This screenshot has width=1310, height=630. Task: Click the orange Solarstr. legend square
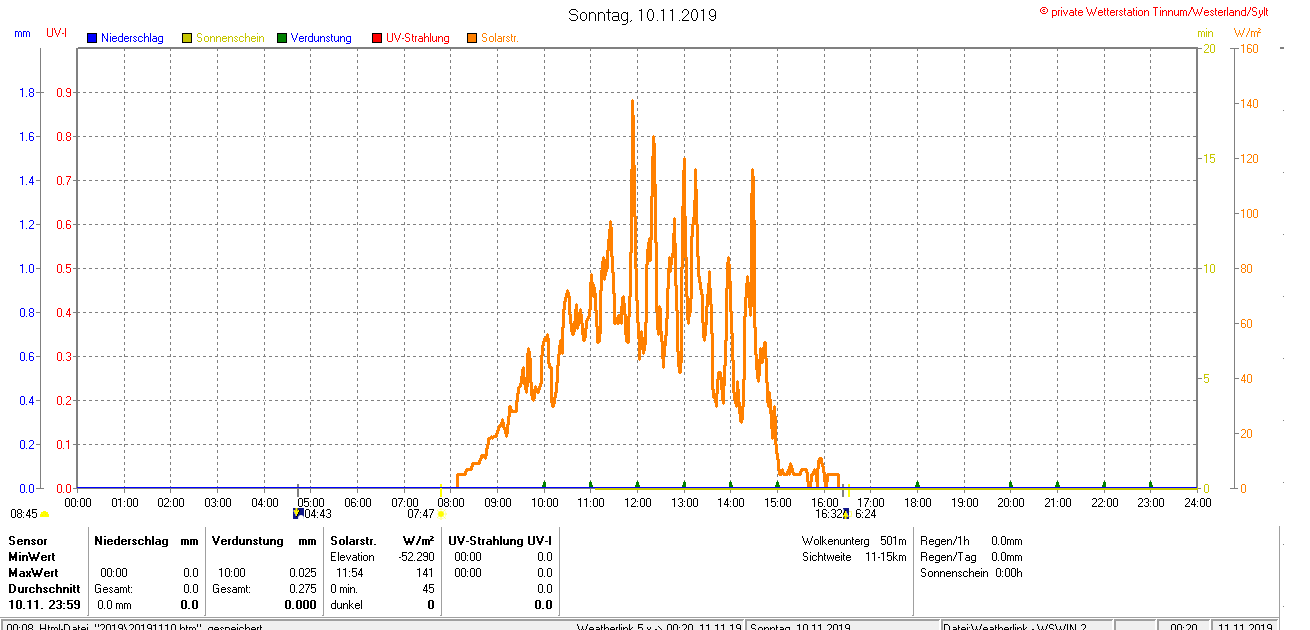pos(472,38)
